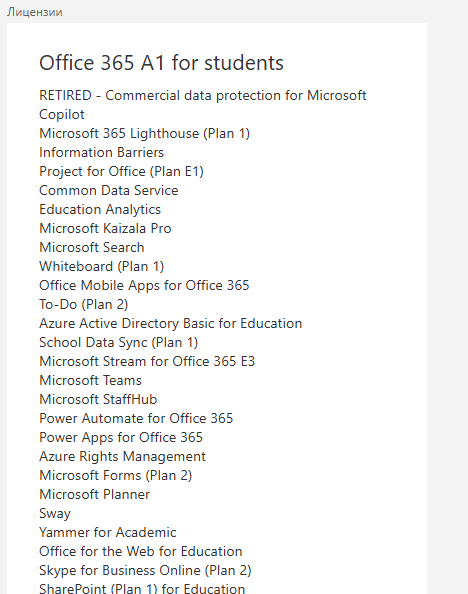Click the Microsoft Teams entry
This screenshot has height=594, width=468.
(91, 380)
